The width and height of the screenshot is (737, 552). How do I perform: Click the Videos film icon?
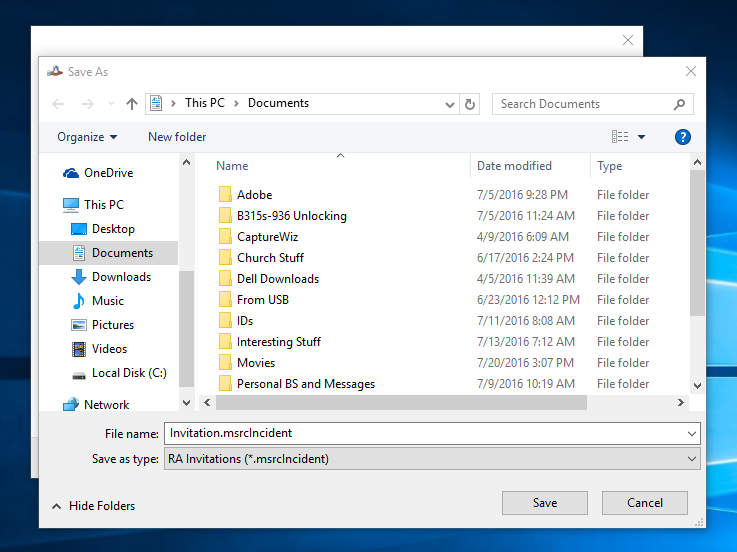78,349
